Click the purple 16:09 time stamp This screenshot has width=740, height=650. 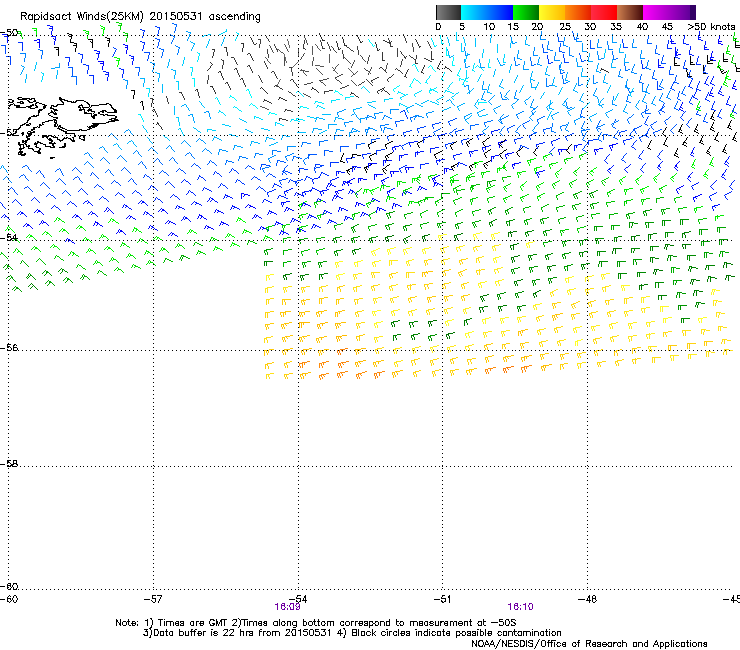coord(287,607)
